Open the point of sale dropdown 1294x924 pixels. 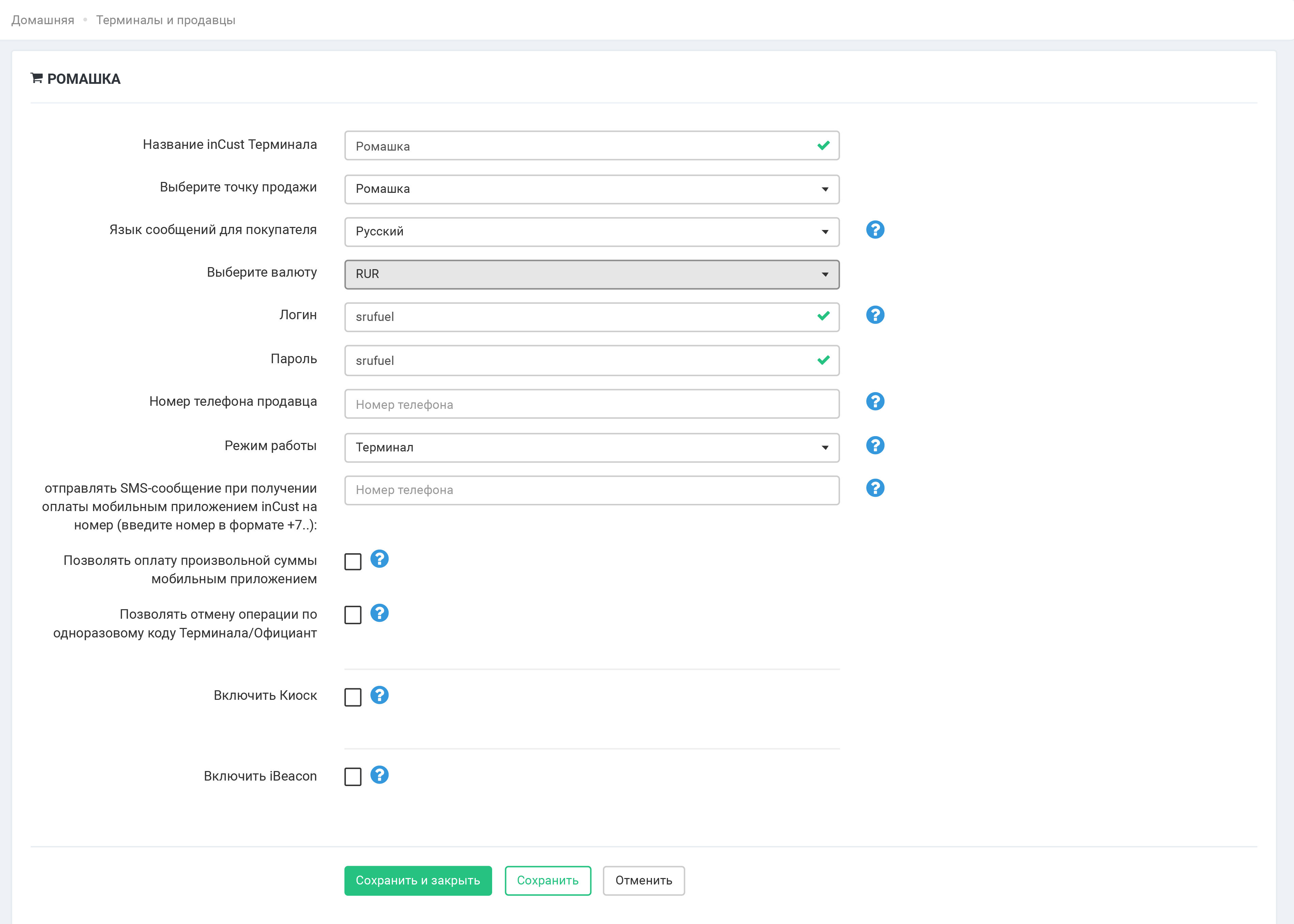[591, 189]
